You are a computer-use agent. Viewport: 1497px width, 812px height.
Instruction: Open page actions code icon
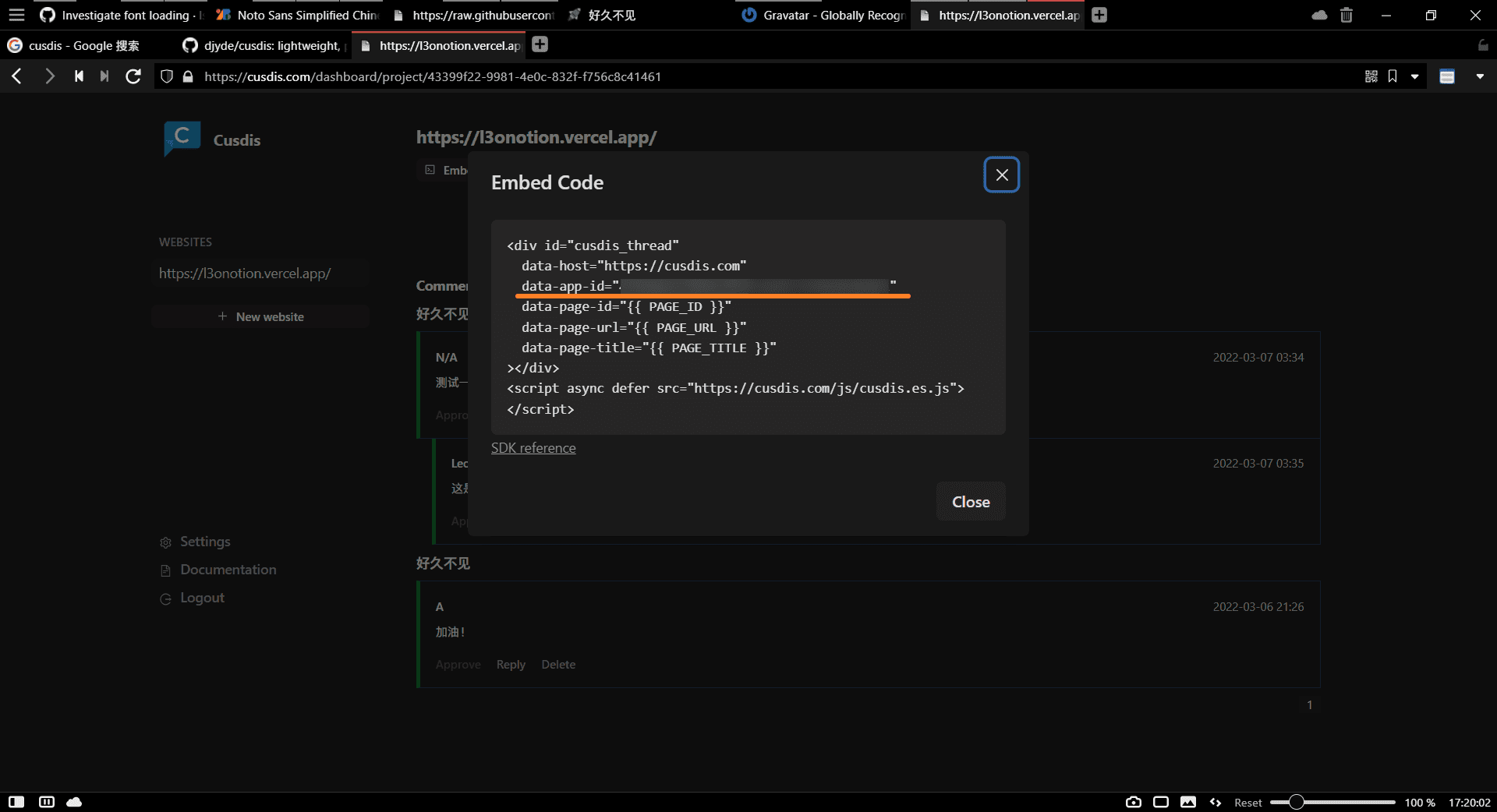point(1216,802)
